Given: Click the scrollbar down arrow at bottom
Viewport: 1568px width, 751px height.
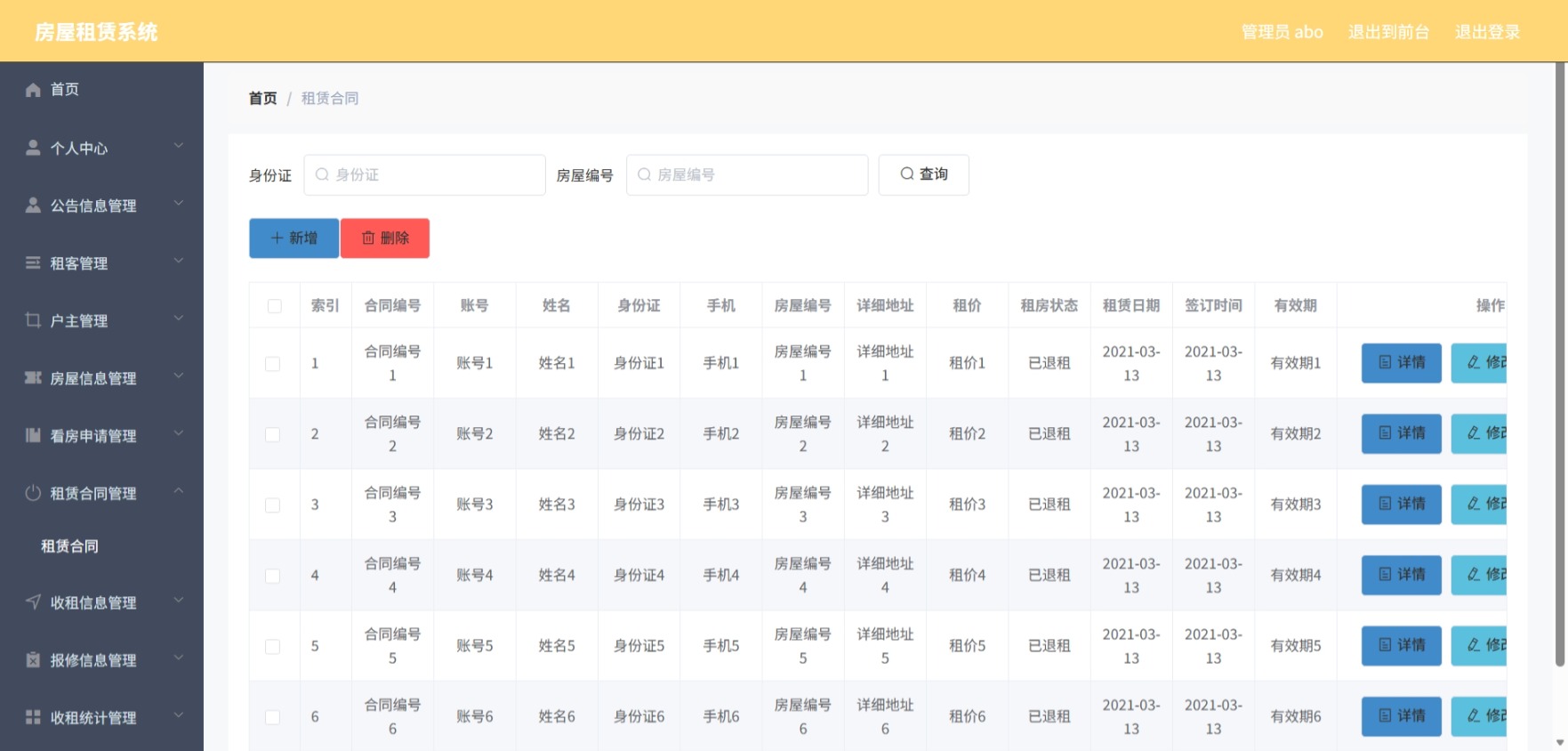Looking at the screenshot, I should pos(1560,742).
